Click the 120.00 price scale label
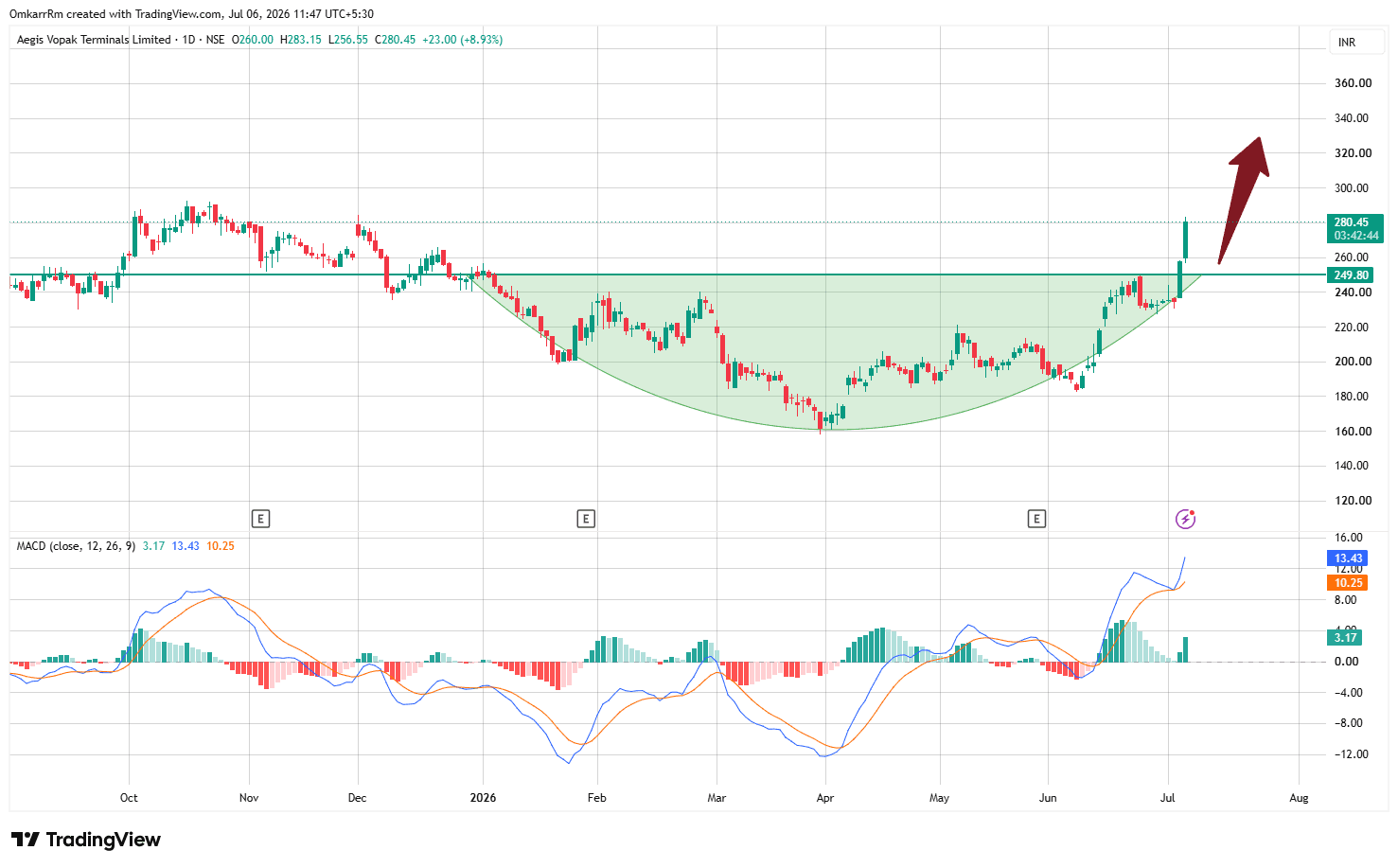The image size is (1398, 868). [1353, 501]
